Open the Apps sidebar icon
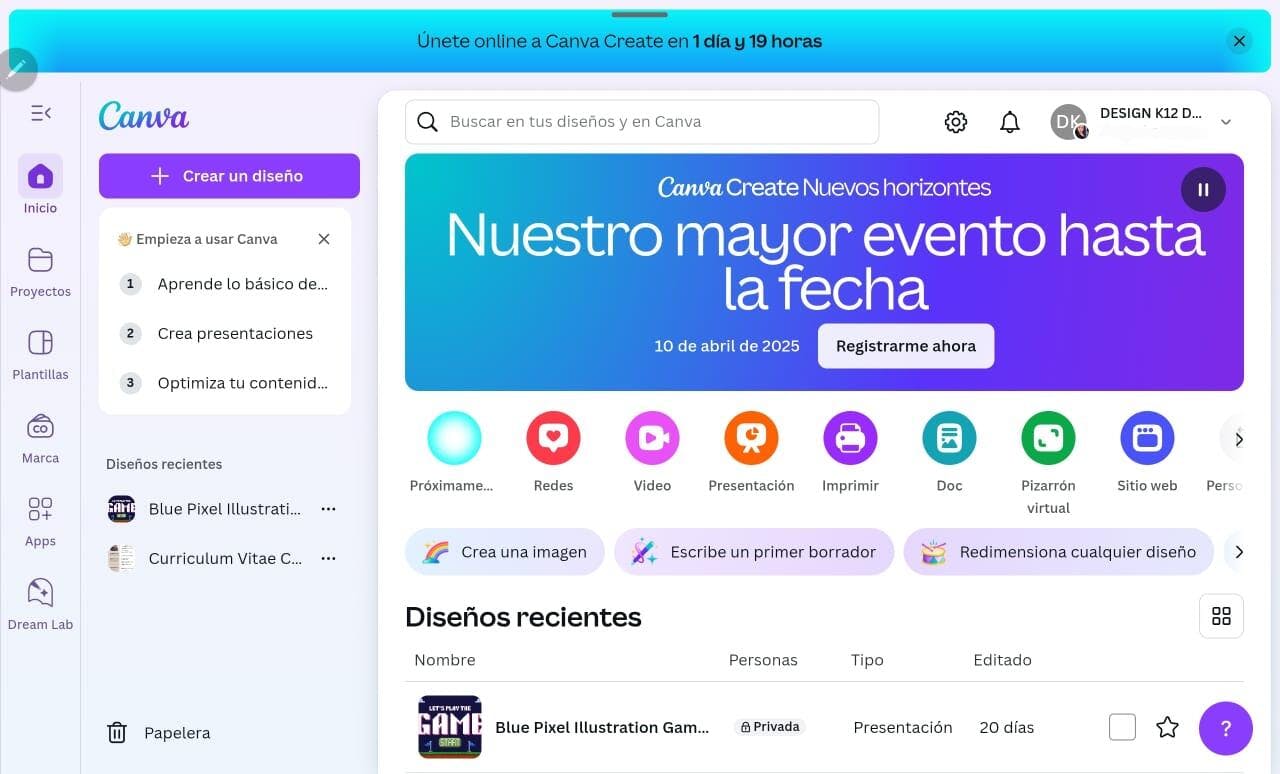Viewport: 1280px width, 774px height. [40, 510]
